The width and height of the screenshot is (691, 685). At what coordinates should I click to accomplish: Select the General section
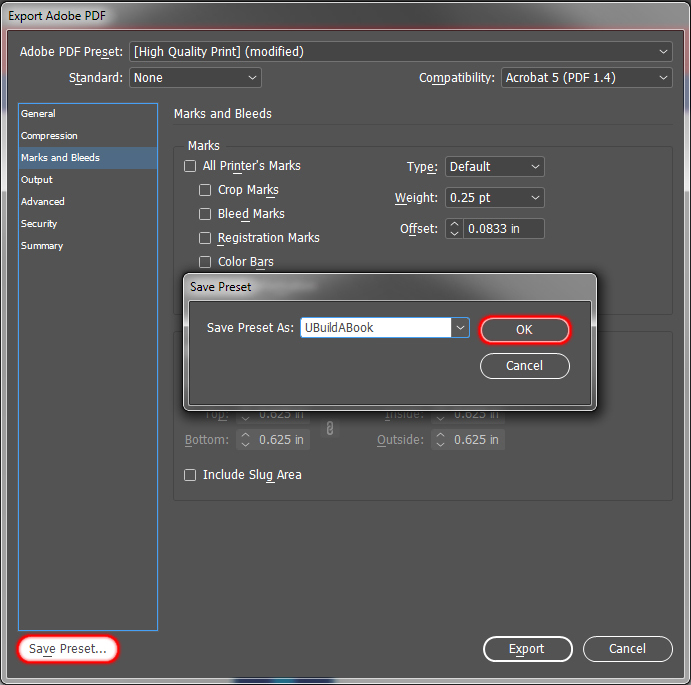tap(88, 114)
